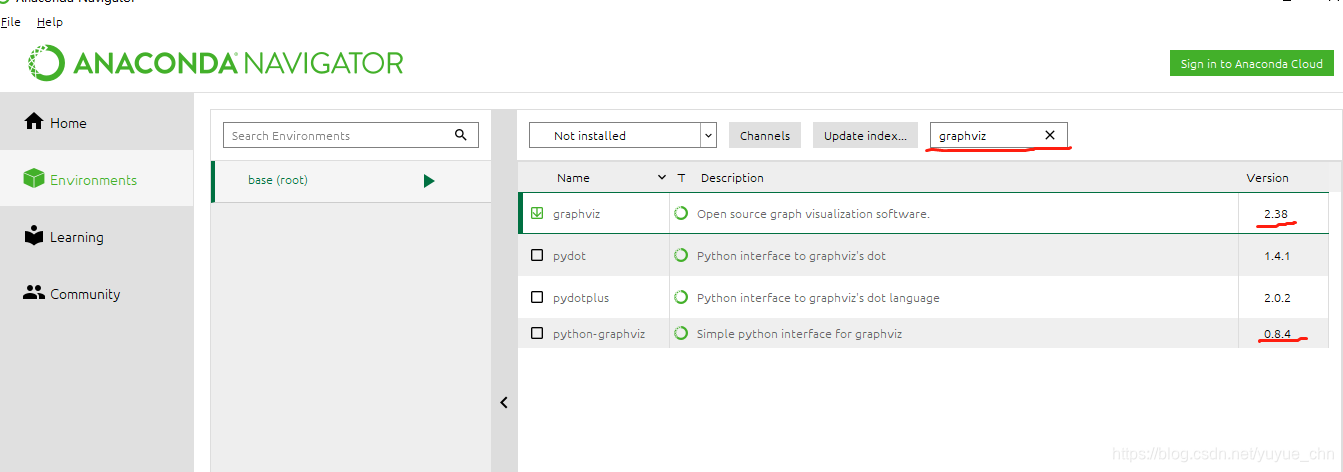Screen dimensions: 1343x472
Task: Select the pydotplus package name
Action: 580,298
